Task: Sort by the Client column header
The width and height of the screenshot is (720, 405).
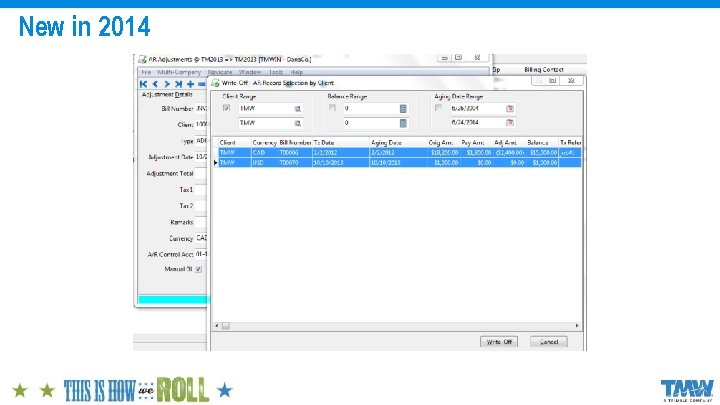Action: [x=234, y=143]
